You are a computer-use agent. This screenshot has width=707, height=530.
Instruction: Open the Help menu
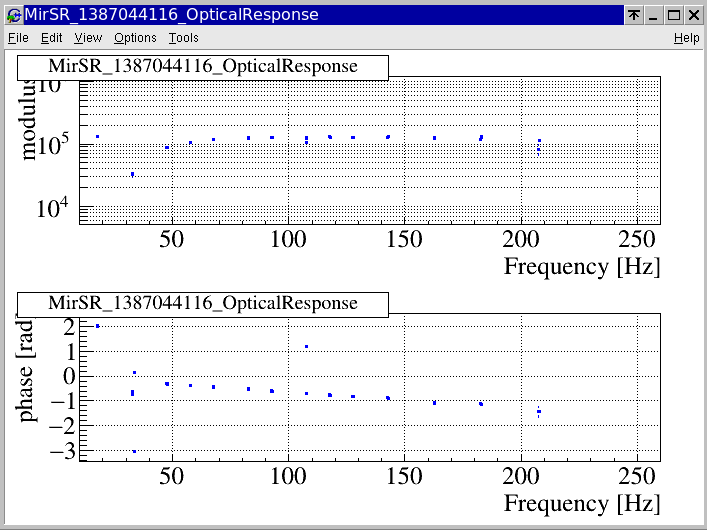coord(686,38)
